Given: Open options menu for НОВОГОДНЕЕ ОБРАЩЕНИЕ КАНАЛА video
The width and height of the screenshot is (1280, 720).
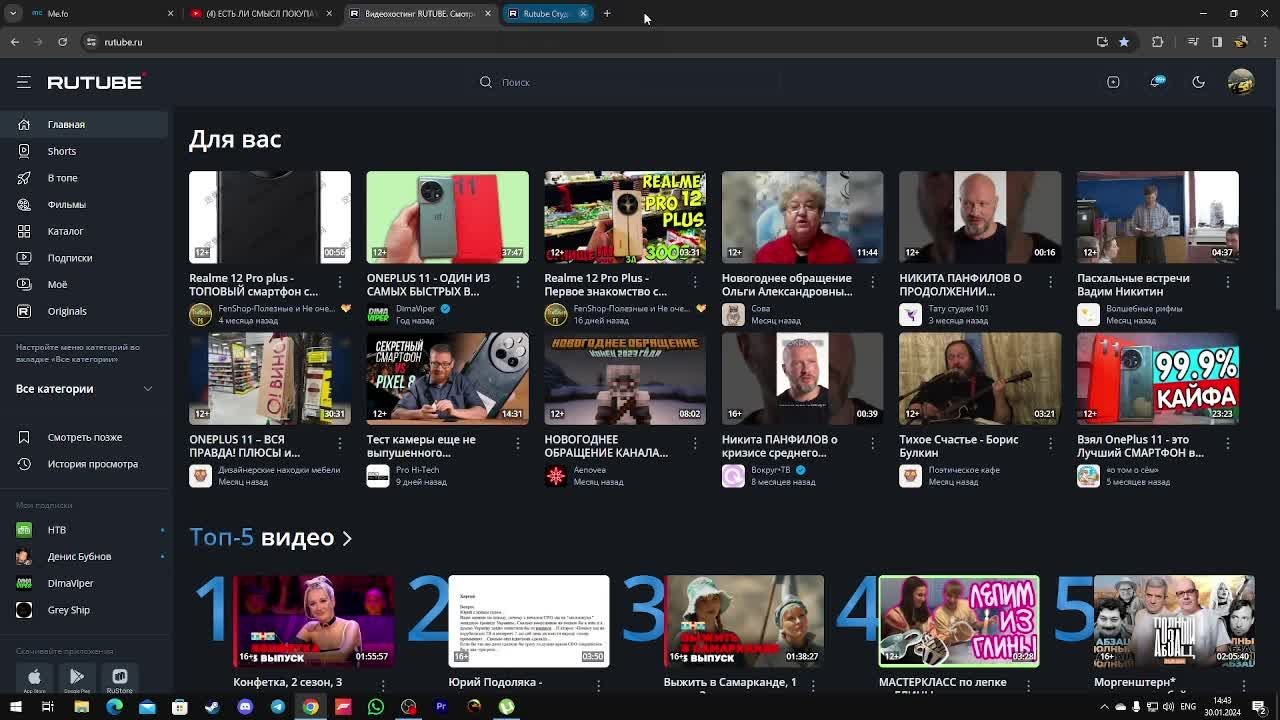Looking at the screenshot, I should [695, 444].
